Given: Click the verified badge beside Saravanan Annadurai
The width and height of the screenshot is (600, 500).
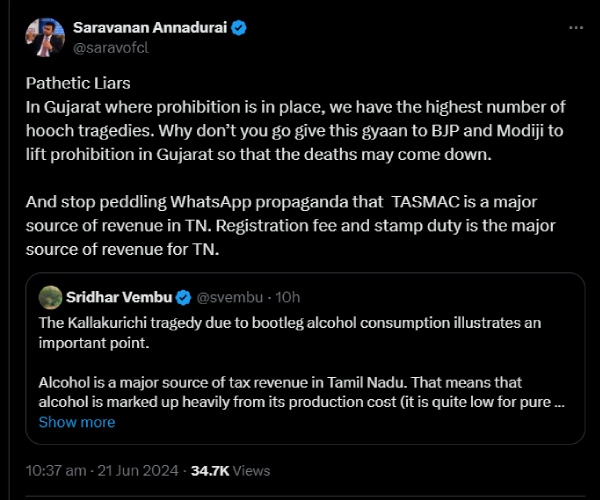Looking at the screenshot, I should [x=239, y=30].
